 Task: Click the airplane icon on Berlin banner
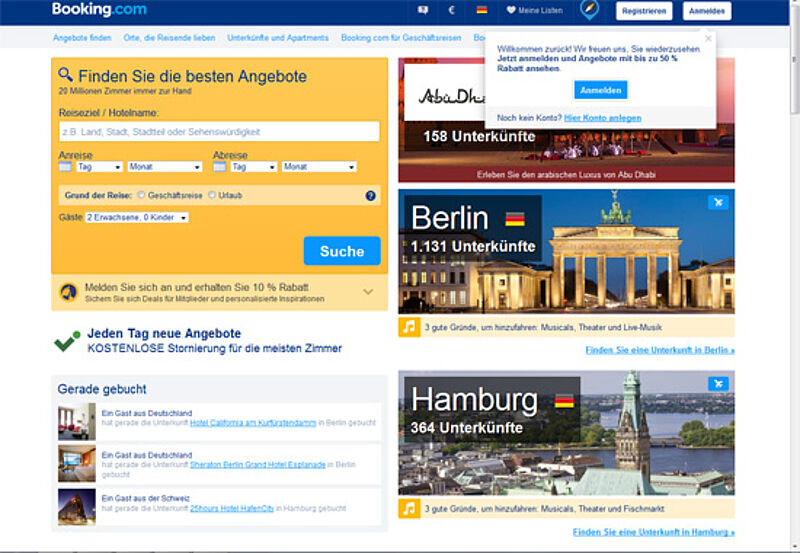[717, 203]
